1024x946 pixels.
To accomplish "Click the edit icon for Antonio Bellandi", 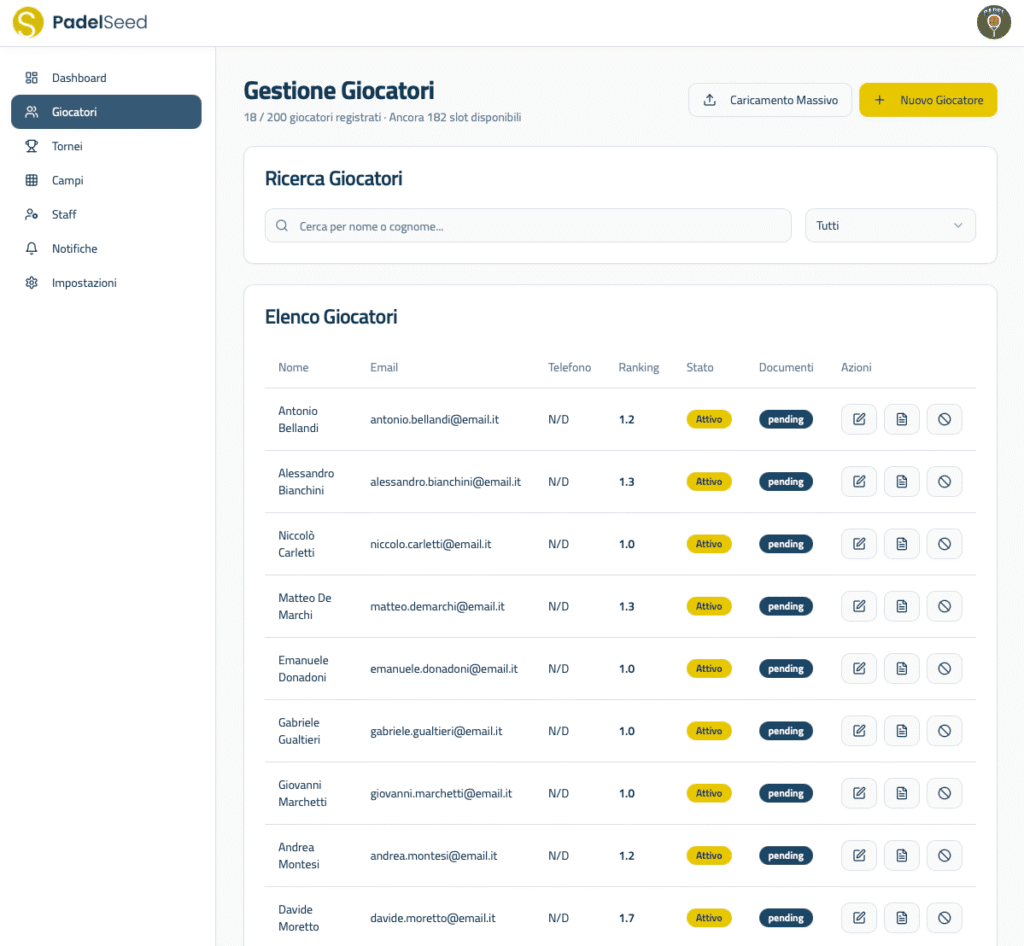I will [x=859, y=420].
